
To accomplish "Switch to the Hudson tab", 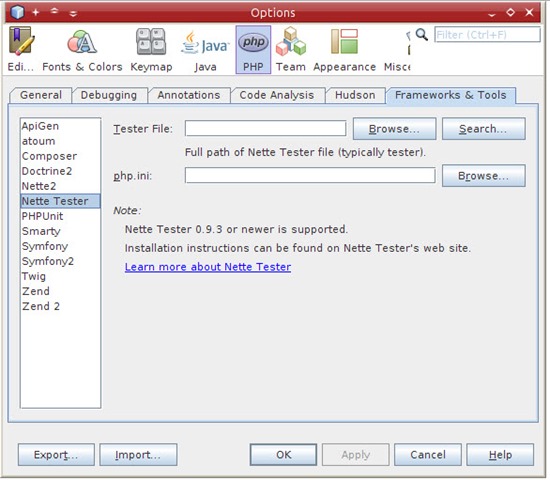I will (x=355, y=95).
